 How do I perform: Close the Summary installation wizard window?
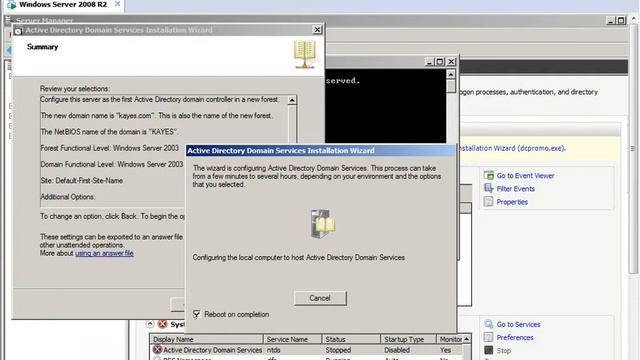point(317,30)
